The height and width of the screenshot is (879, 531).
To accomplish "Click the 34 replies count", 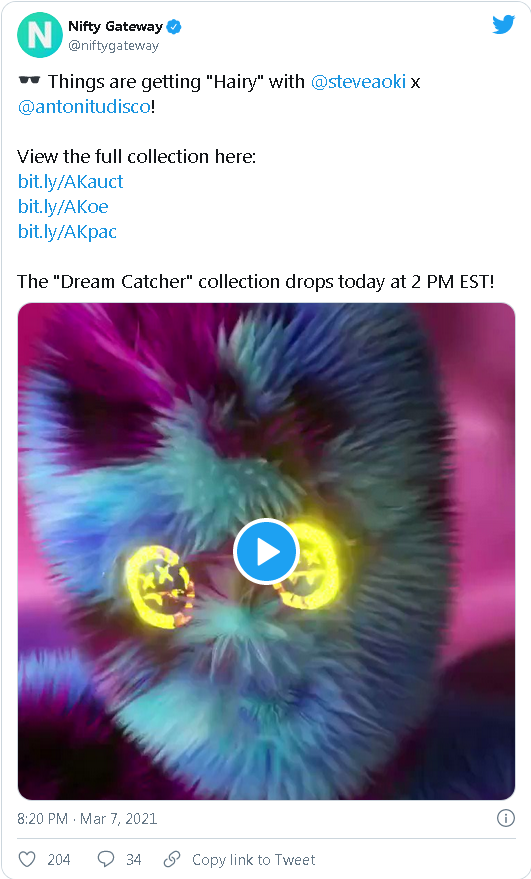I will (133, 859).
